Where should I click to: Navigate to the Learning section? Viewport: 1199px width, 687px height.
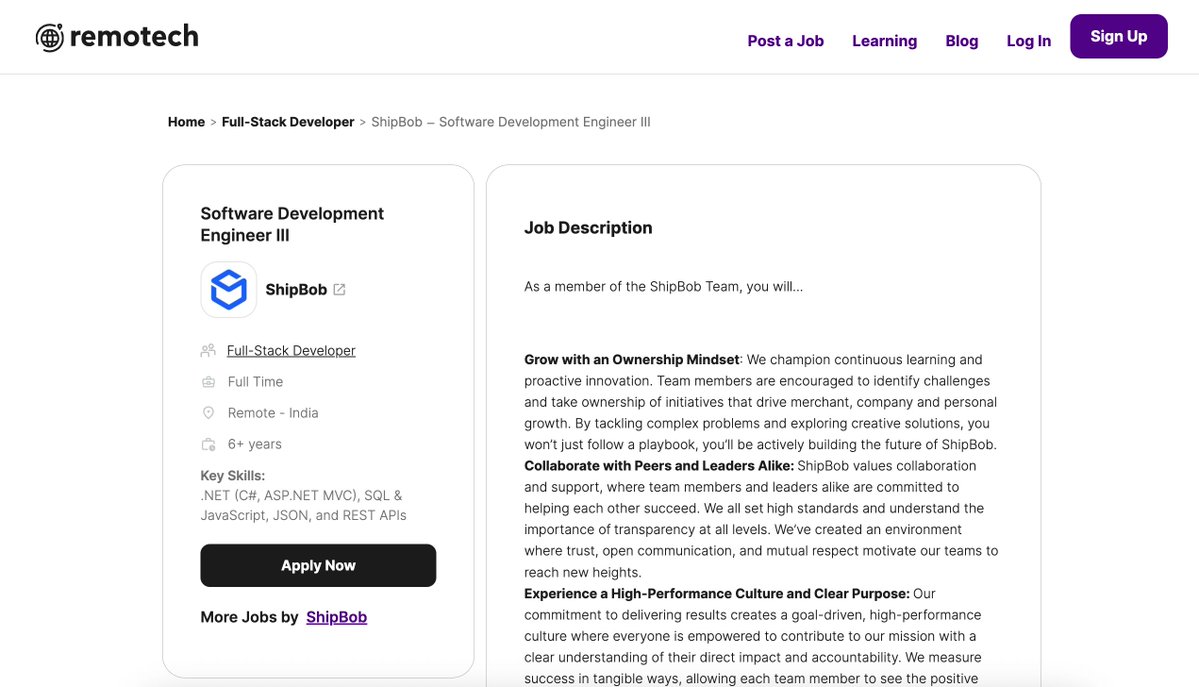(884, 40)
